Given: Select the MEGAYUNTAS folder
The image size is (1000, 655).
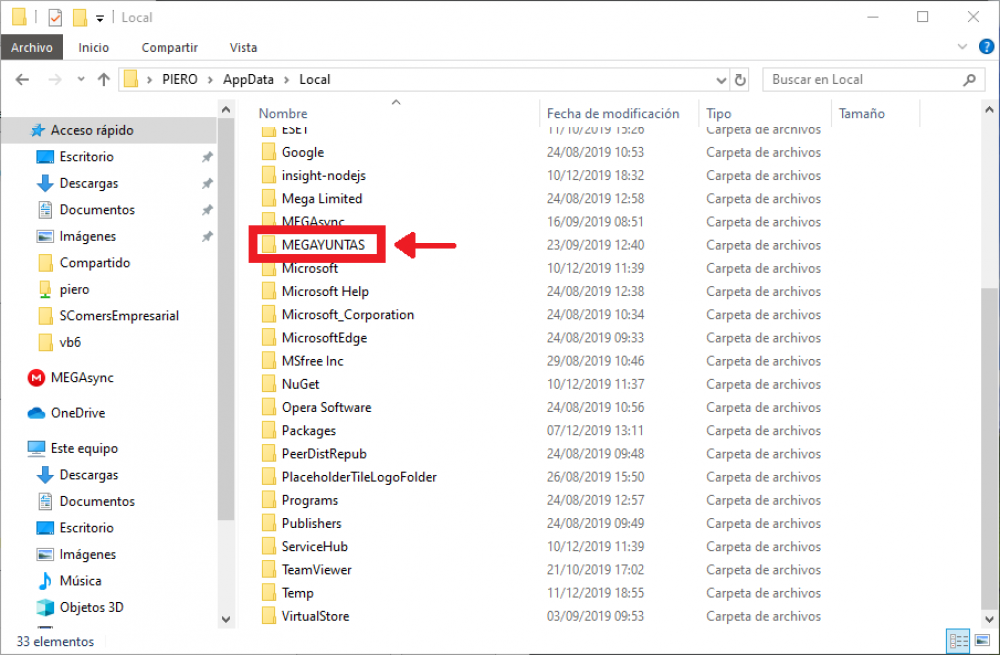Looking at the screenshot, I should (323, 245).
